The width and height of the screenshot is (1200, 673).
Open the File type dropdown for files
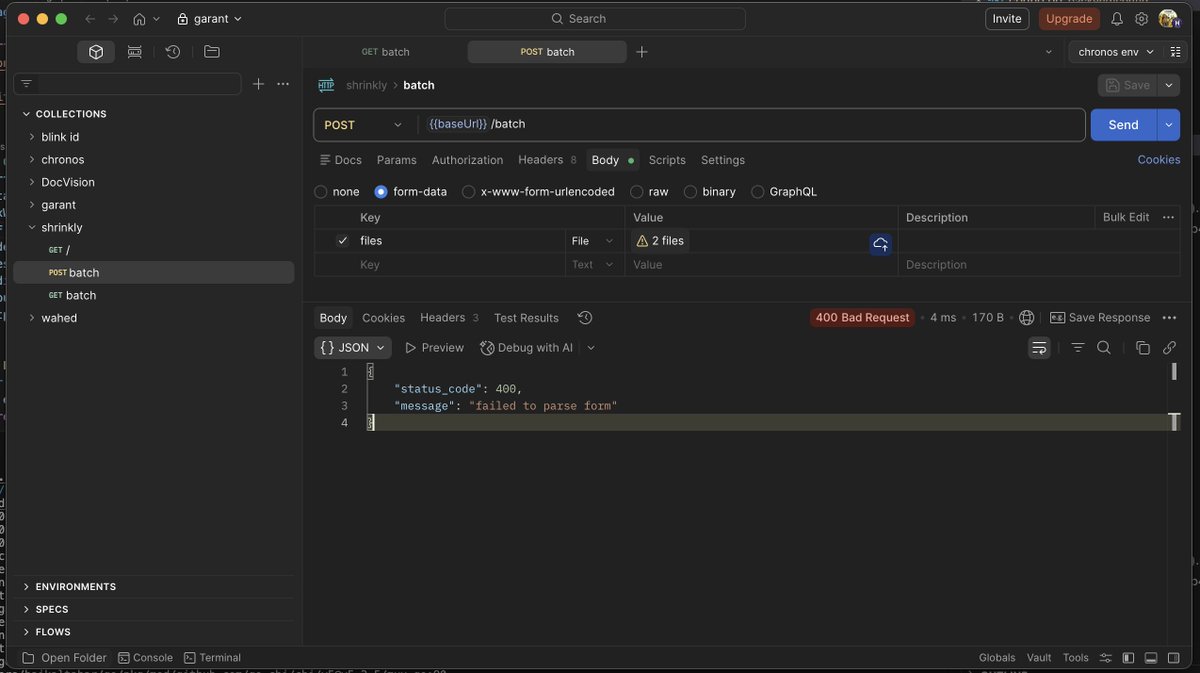(x=593, y=241)
